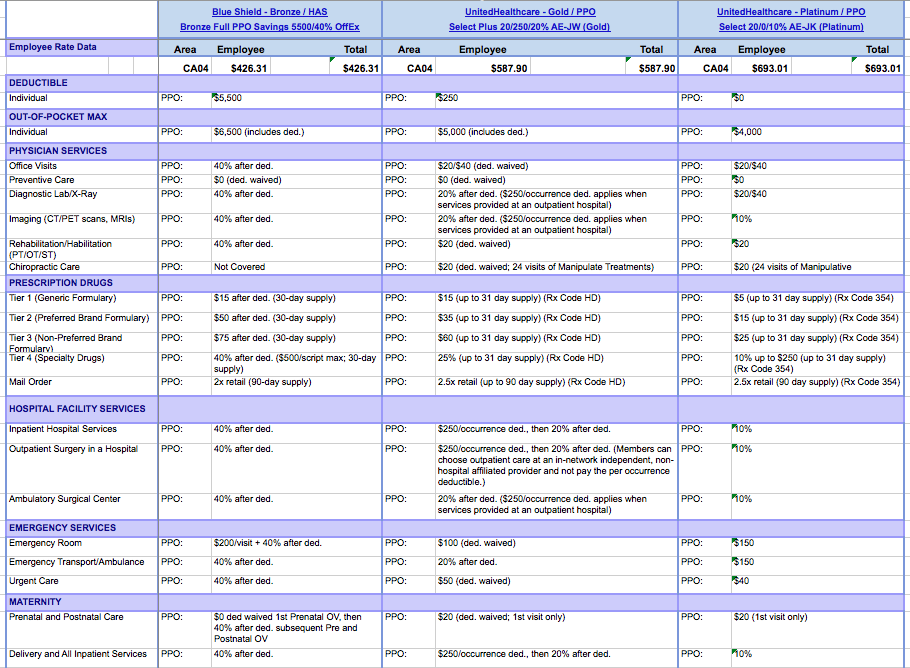
Task: Select the OUT-OF-POCKET MAX section header
Action: click(82, 117)
